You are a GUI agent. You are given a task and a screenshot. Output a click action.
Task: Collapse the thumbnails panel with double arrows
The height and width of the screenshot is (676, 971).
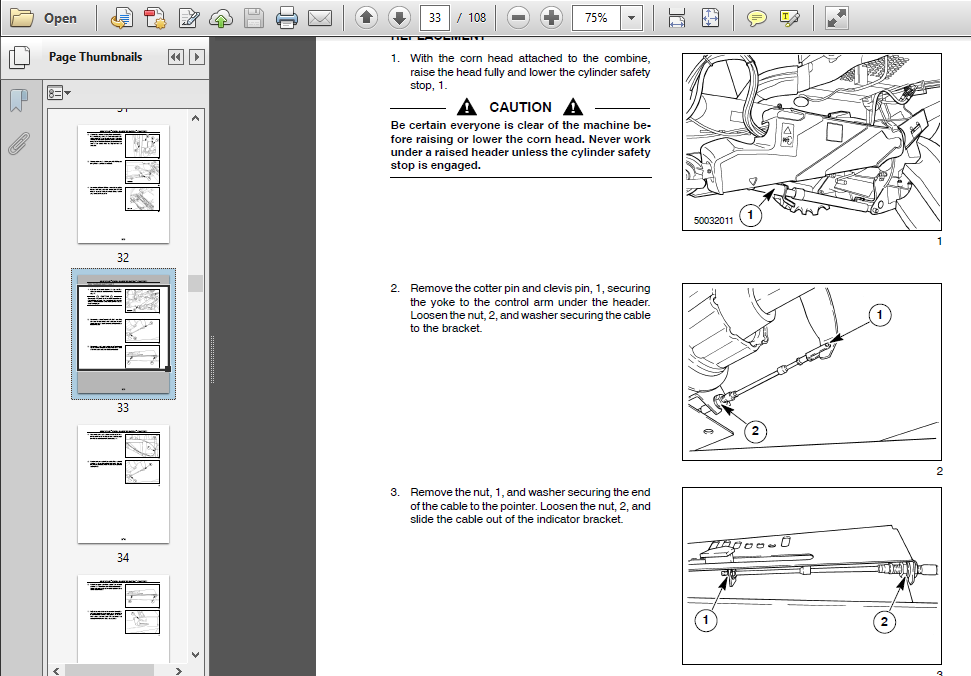[176, 57]
